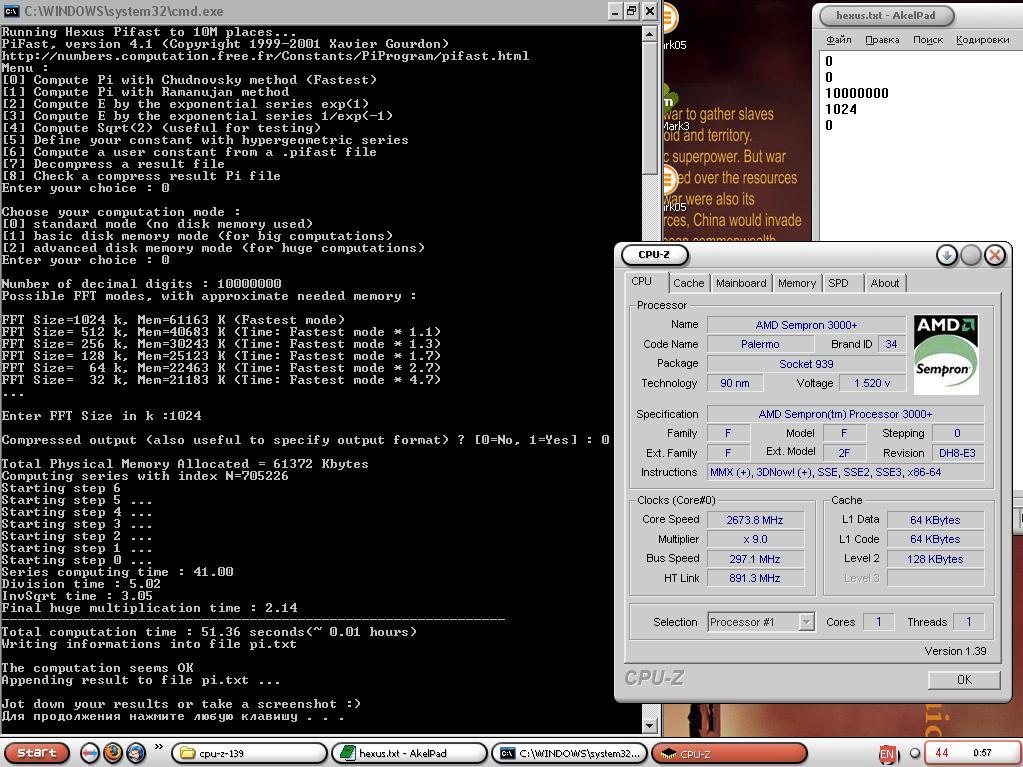The height and width of the screenshot is (767, 1023).
Task: Click the CPU-Z title label
Action: click(654, 255)
